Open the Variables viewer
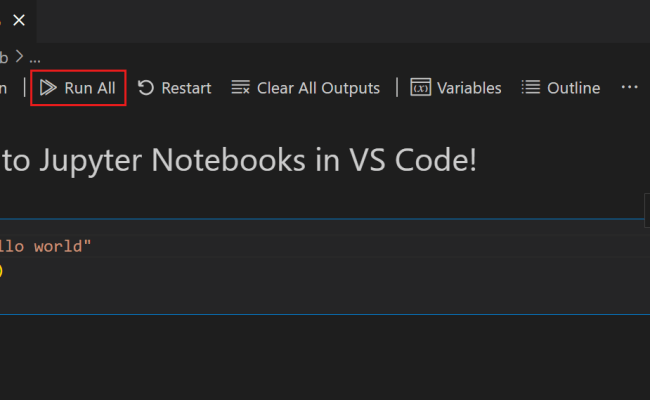The height and width of the screenshot is (400, 650). [x=456, y=88]
